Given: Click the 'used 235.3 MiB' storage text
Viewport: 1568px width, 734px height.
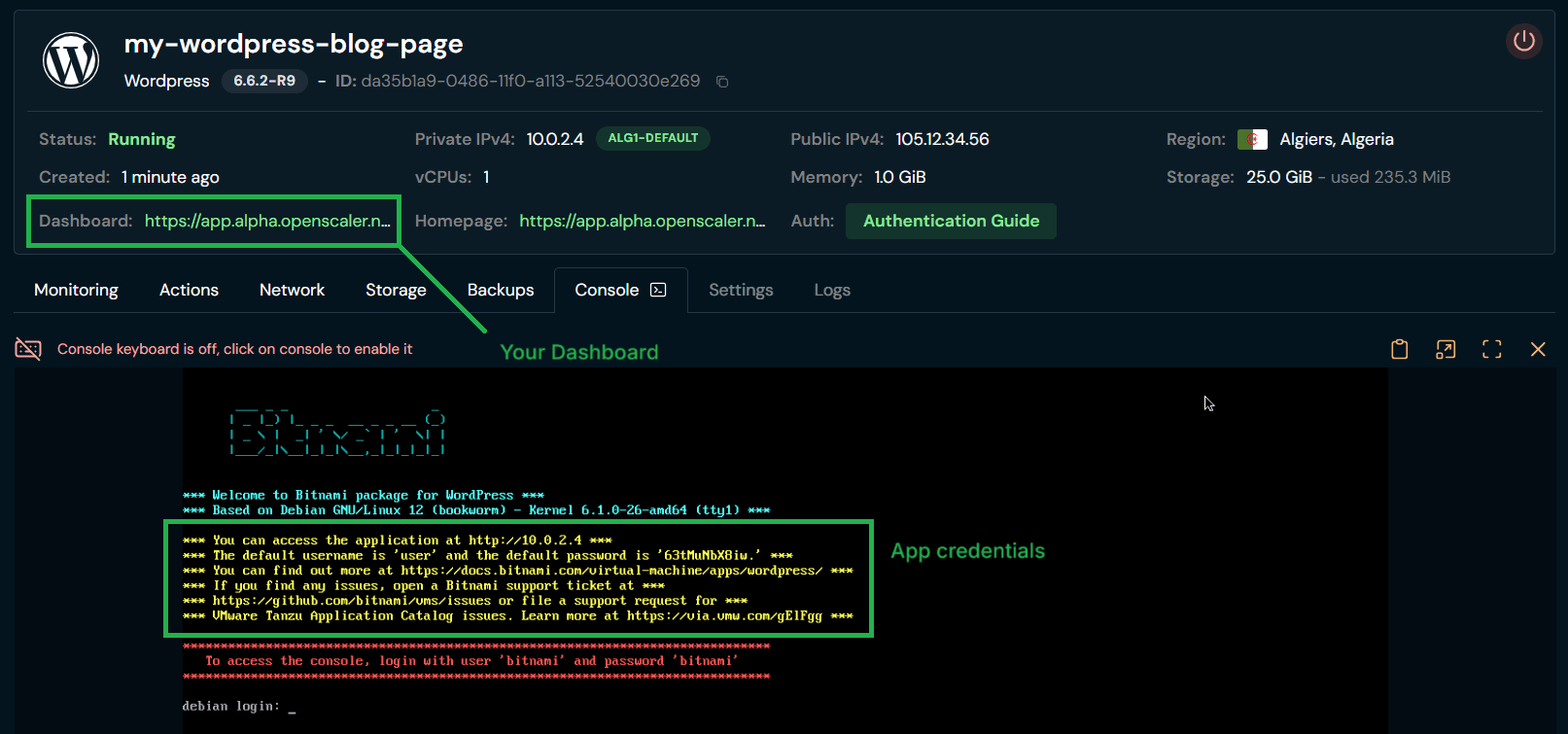Looking at the screenshot, I should (1390, 177).
